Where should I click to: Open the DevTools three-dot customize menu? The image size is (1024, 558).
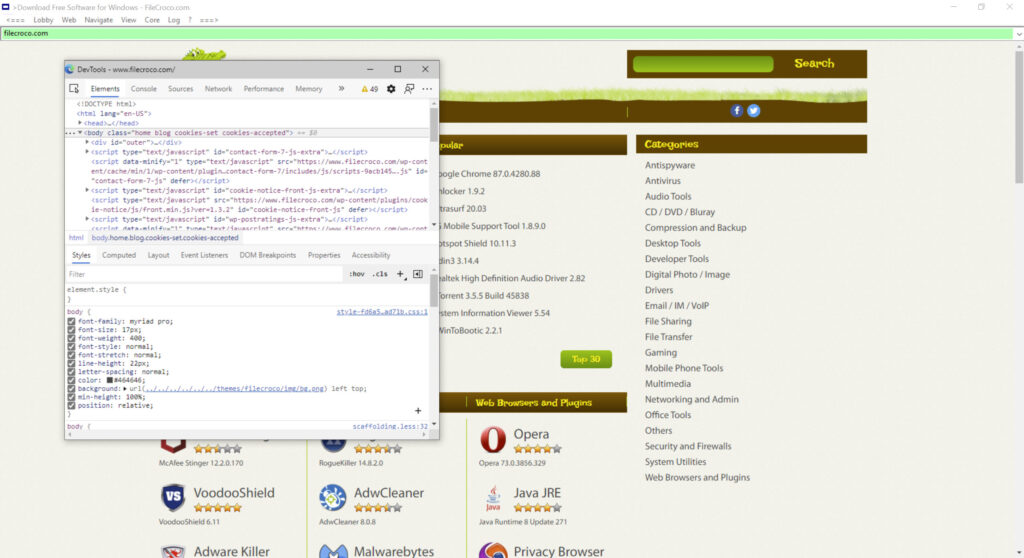click(427, 89)
